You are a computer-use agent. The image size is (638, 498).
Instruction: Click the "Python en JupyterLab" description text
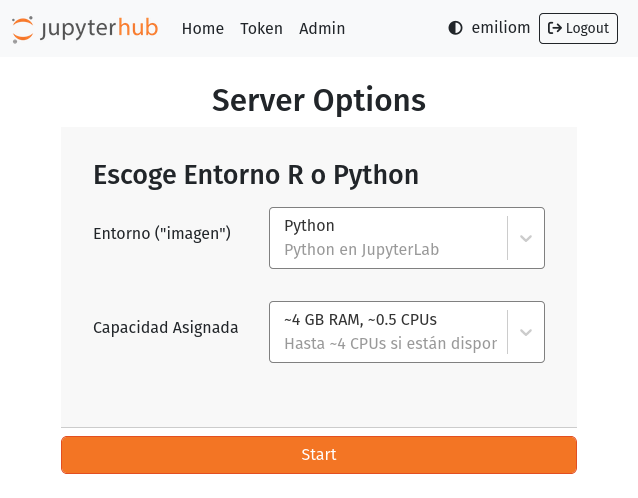362,250
